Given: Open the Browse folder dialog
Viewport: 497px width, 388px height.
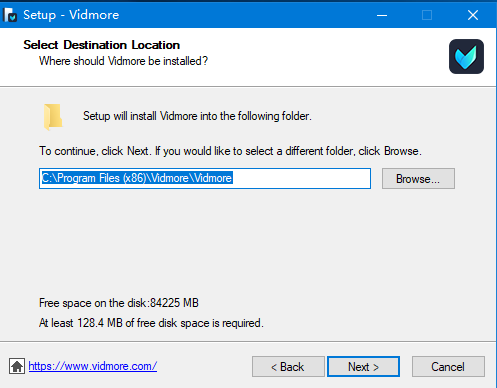Looking at the screenshot, I should tap(418, 179).
